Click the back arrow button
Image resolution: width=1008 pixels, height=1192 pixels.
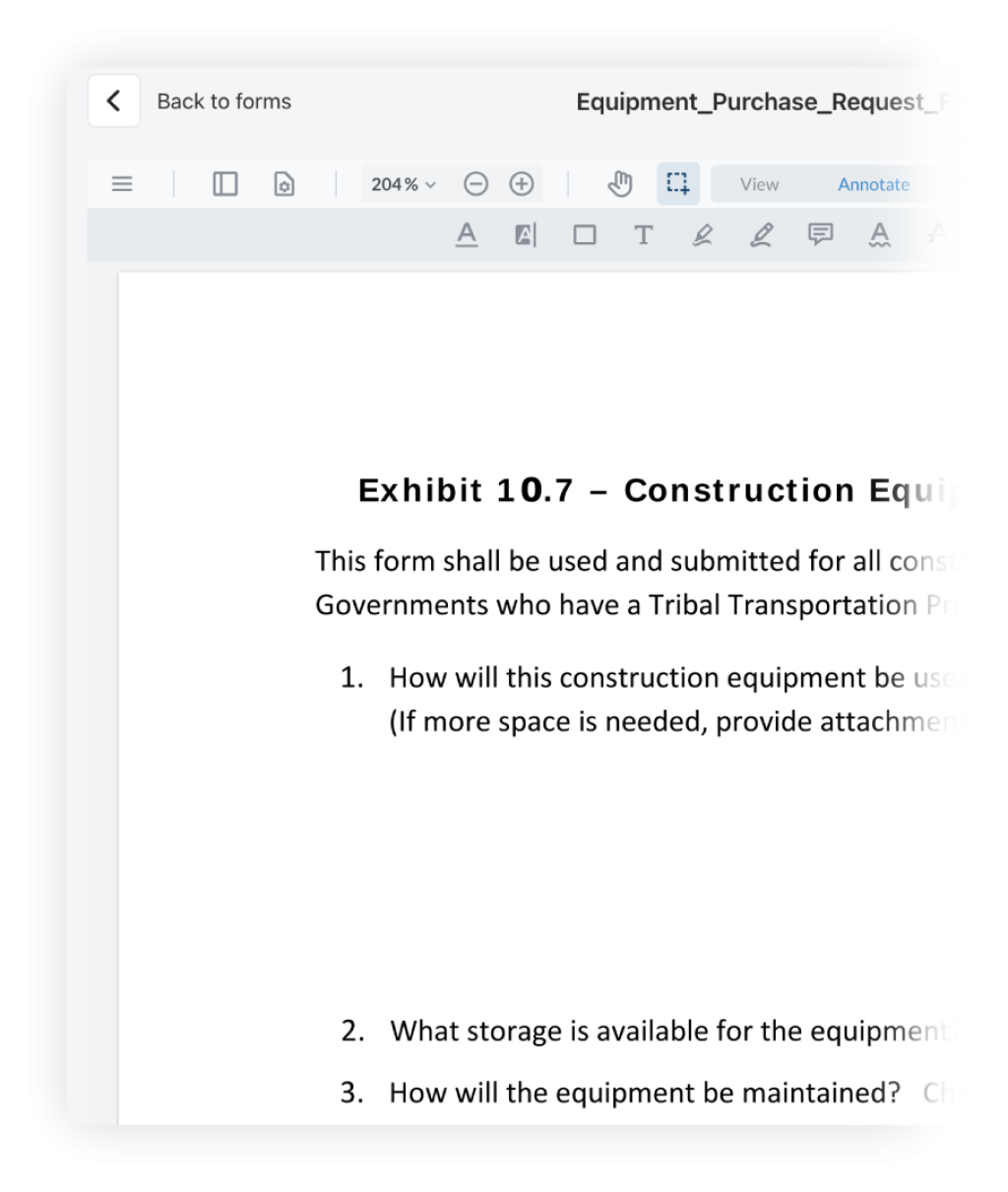click(x=113, y=100)
